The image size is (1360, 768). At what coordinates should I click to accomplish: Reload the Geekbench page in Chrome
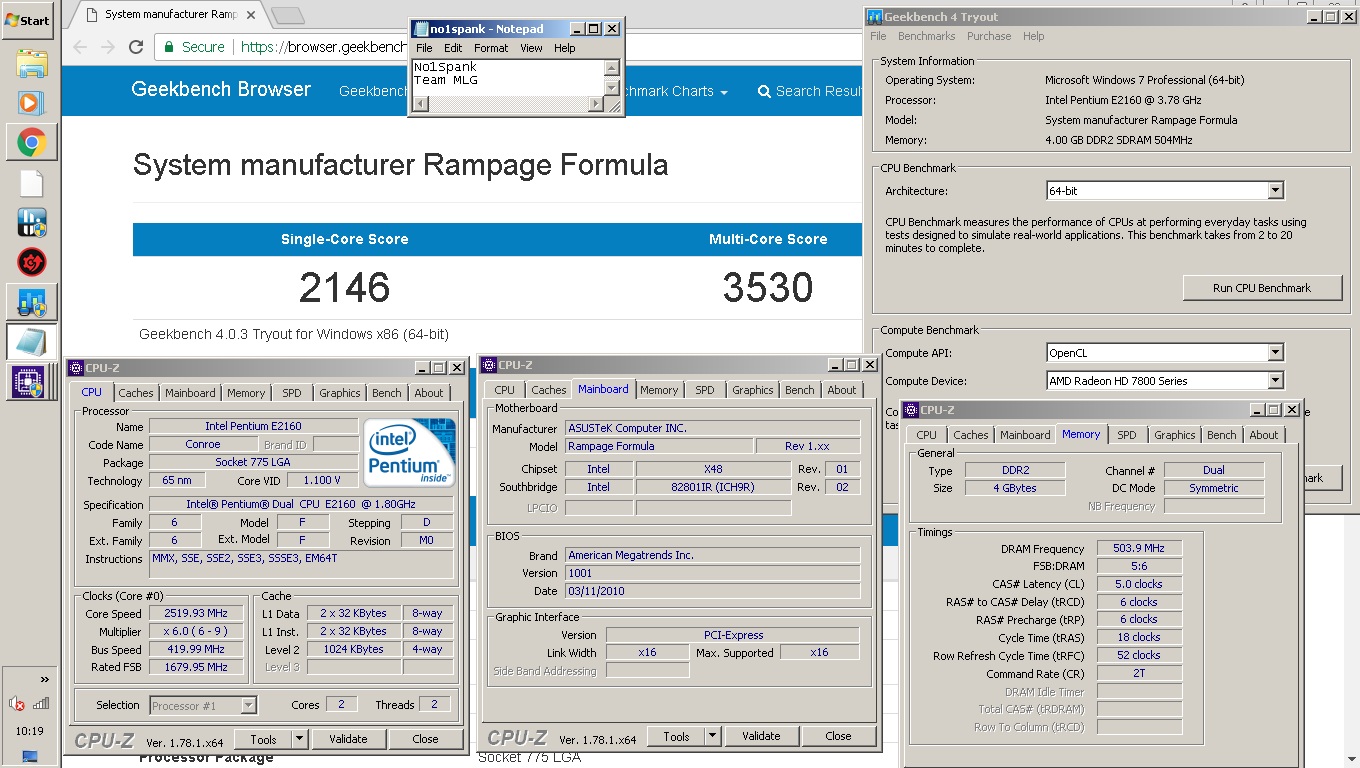pos(136,47)
